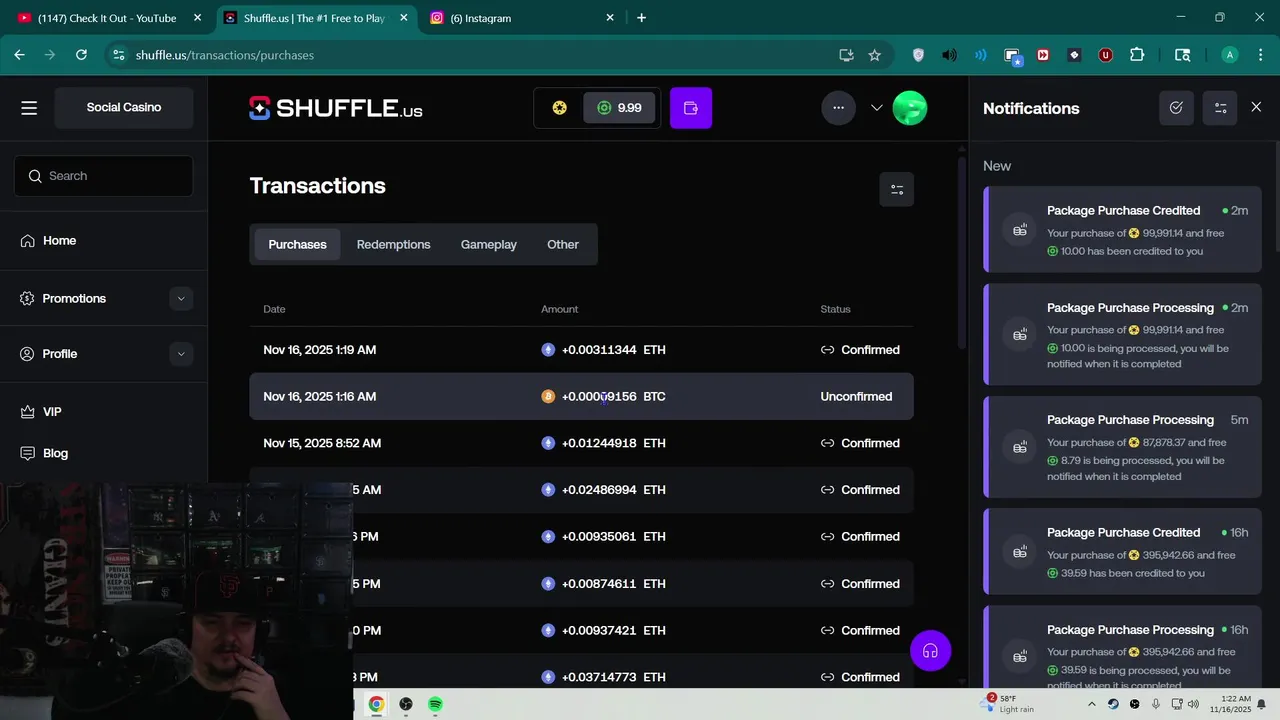
Task: Click the site information icon in address bar
Action: coord(119,55)
